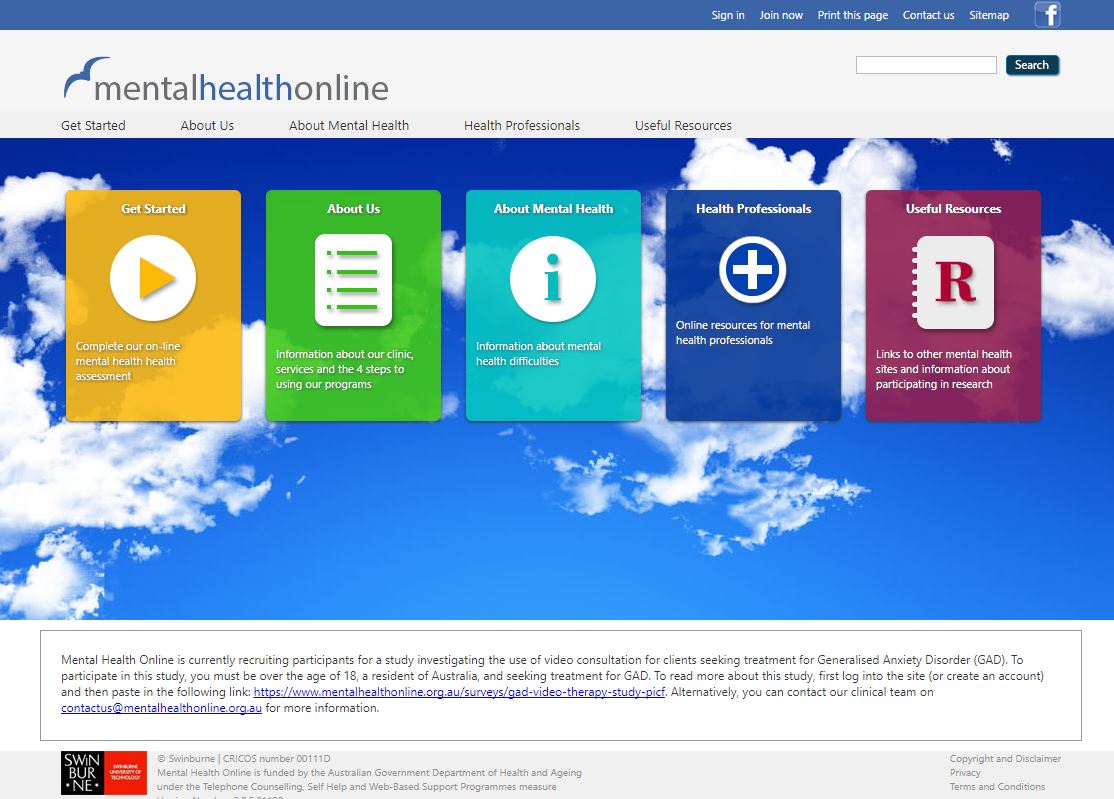Open the Privacy link in footer
The height and width of the screenshot is (799, 1114).
tap(965, 773)
